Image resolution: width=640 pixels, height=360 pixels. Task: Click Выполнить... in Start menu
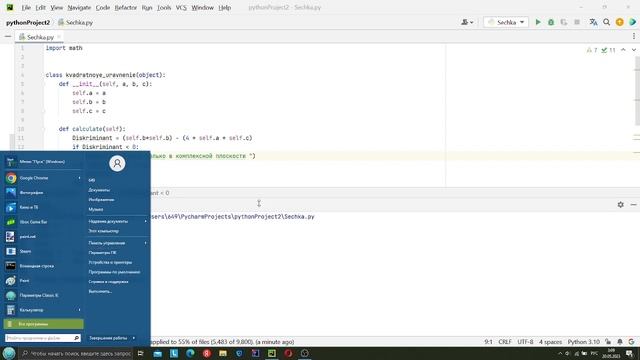(x=100, y=291)
